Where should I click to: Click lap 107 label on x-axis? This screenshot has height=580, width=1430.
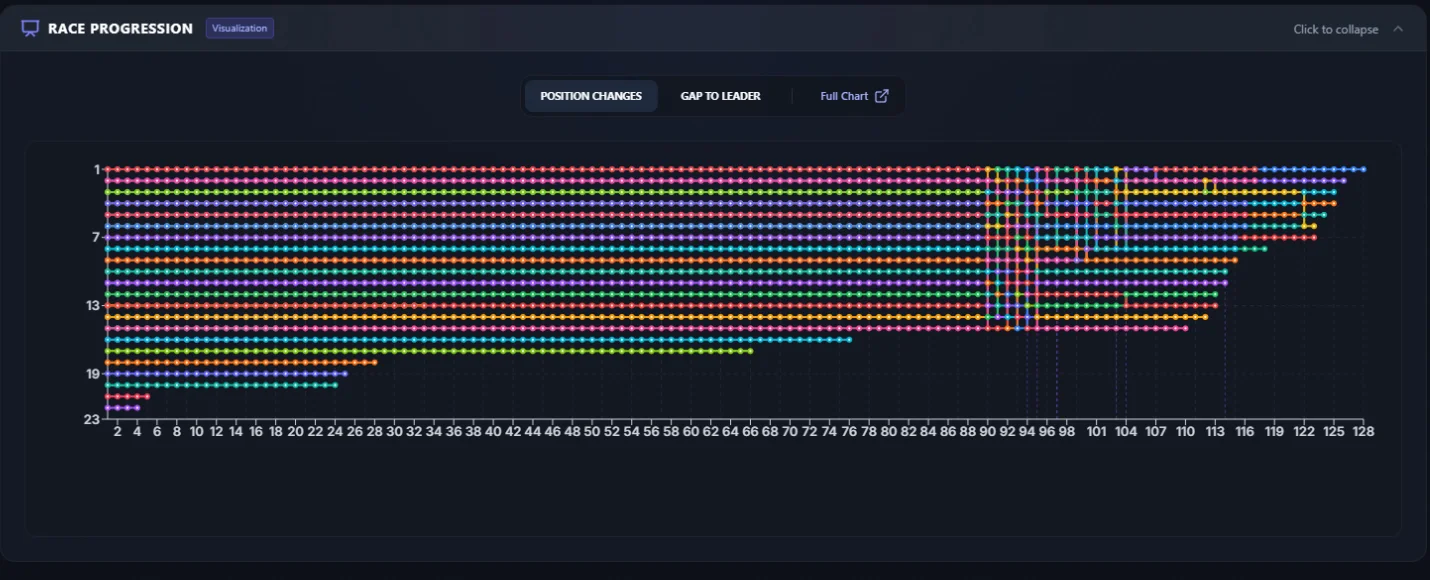click(1155, 432)
